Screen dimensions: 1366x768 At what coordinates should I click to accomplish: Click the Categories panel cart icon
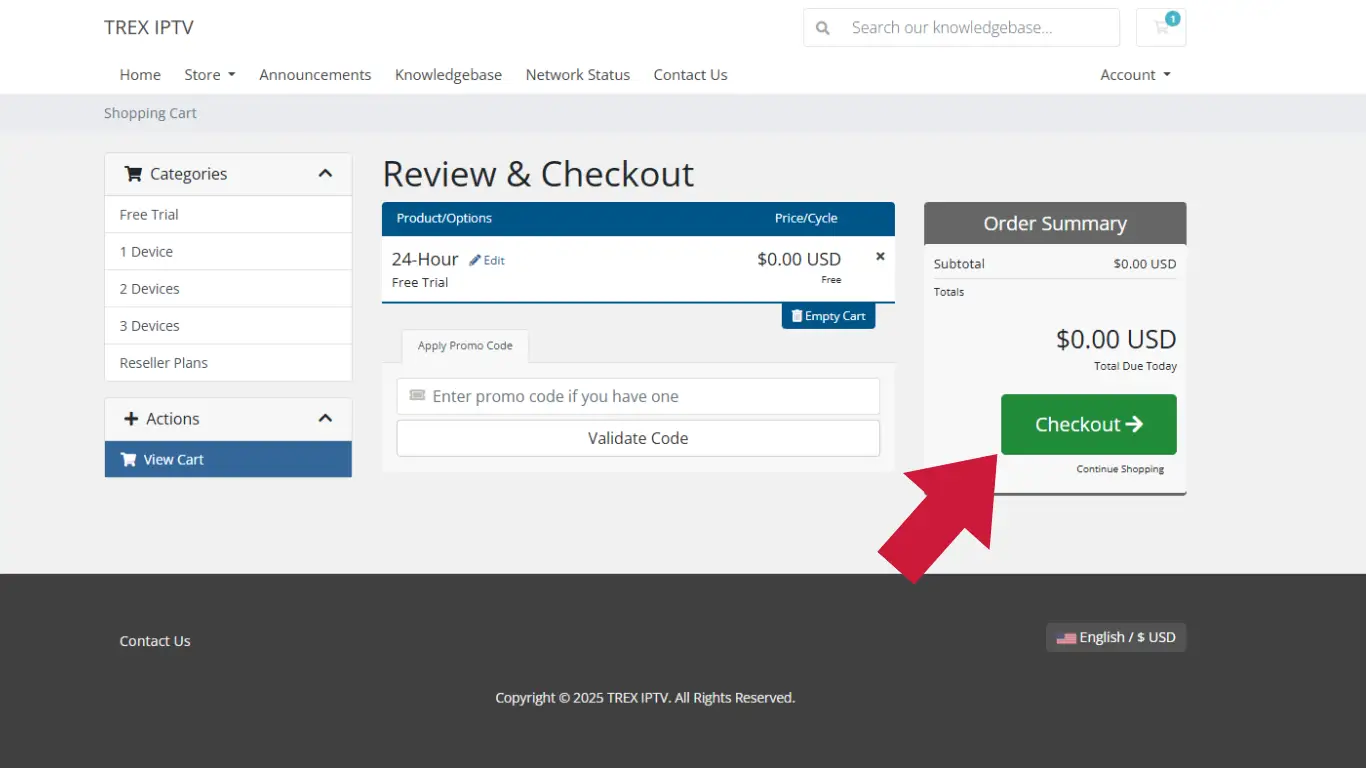133,173
